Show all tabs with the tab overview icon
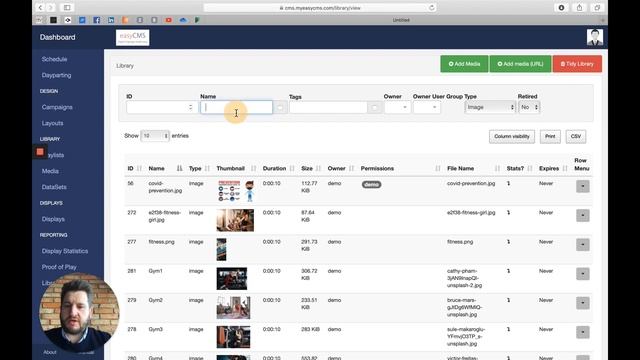Viewport: 640px width, 360px height. pyautogui.click(x=597, y=7)
